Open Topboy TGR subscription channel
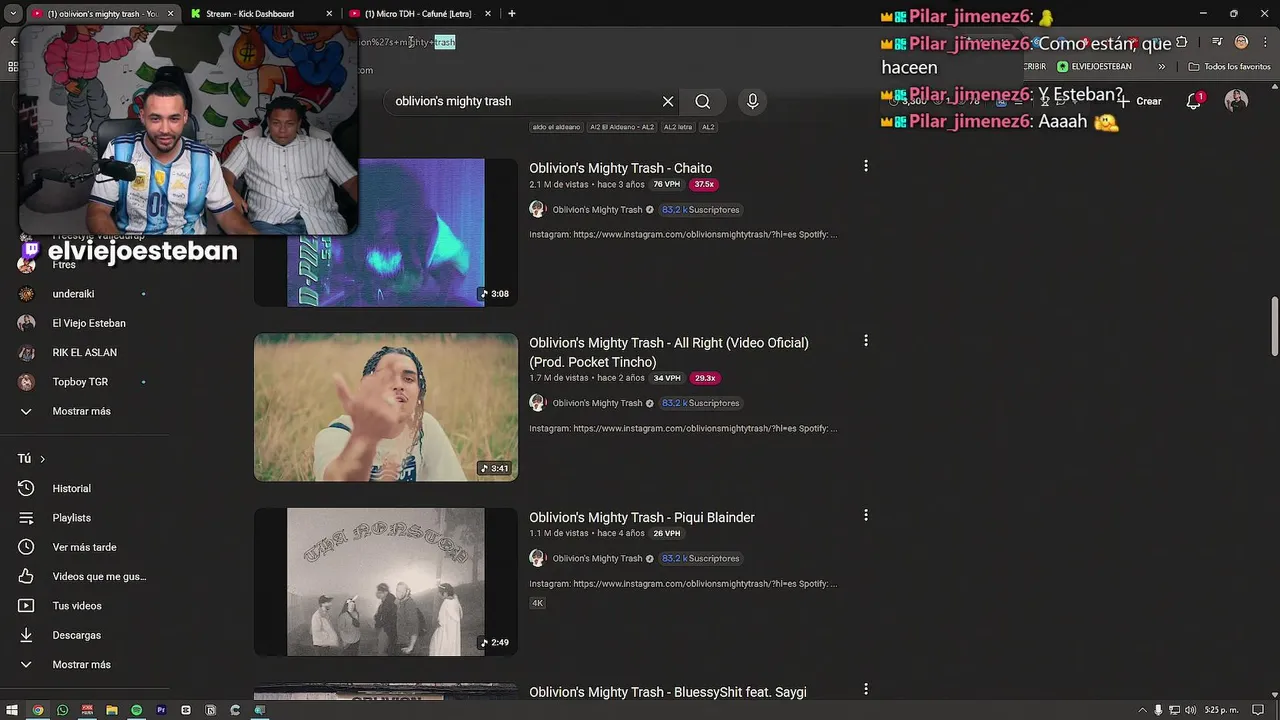Viewport: 1280px width, 720px height. point(80,382)
